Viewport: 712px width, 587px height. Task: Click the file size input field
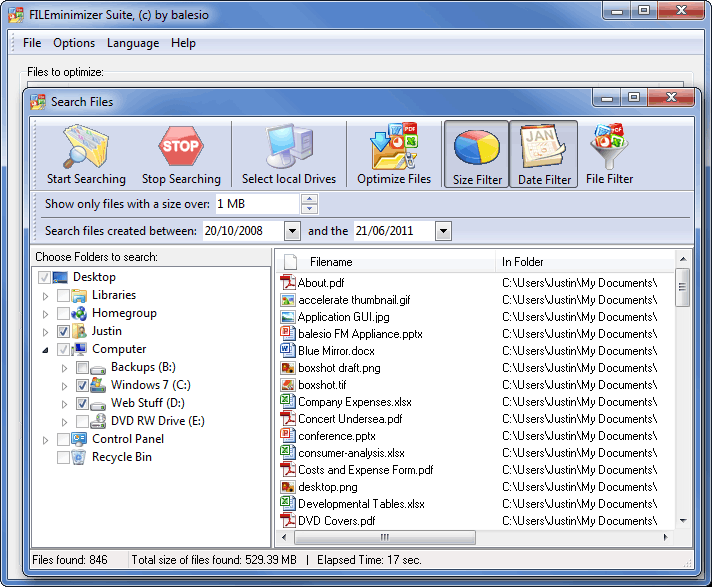click(256, 204)
